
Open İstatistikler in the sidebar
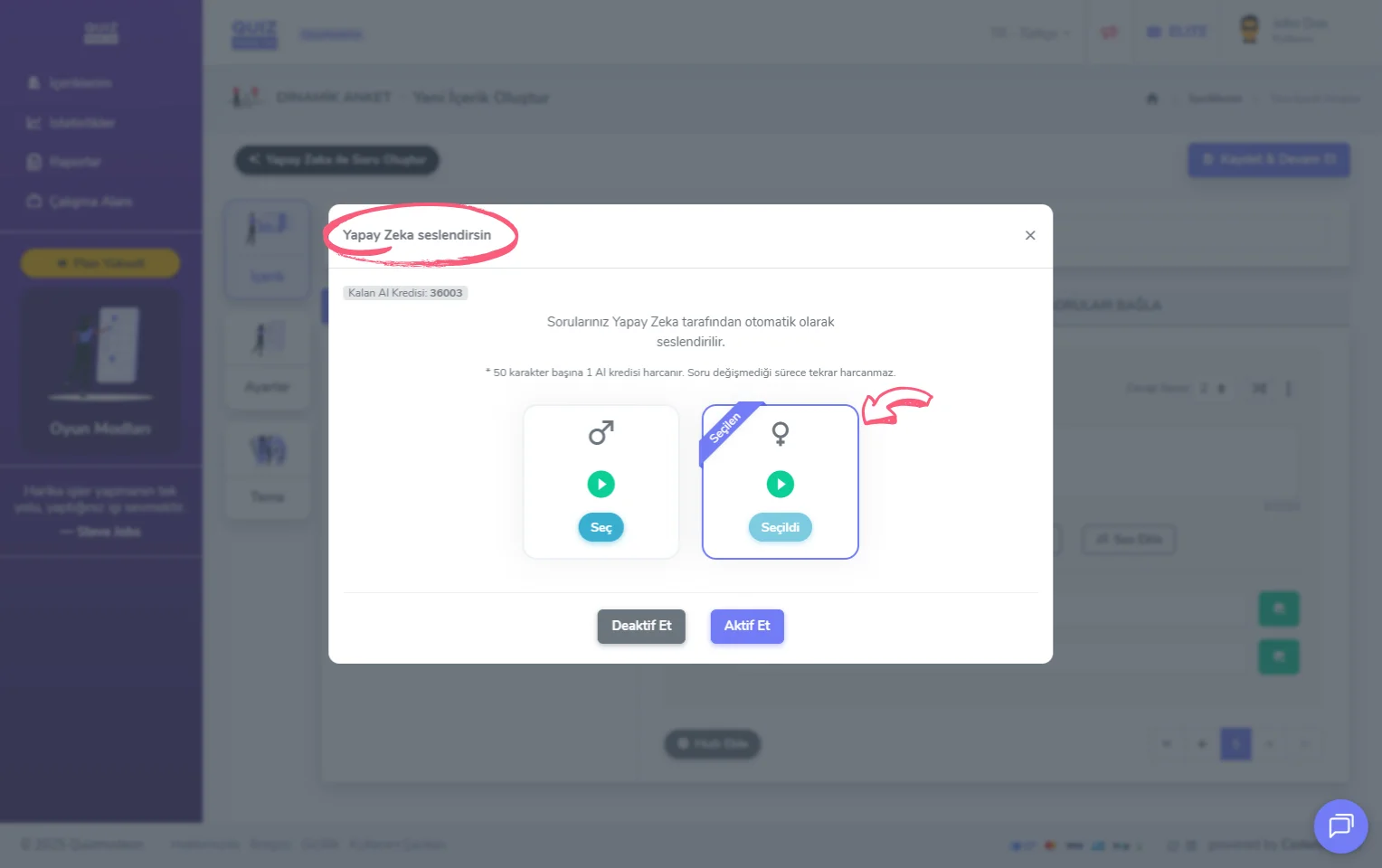81,123
